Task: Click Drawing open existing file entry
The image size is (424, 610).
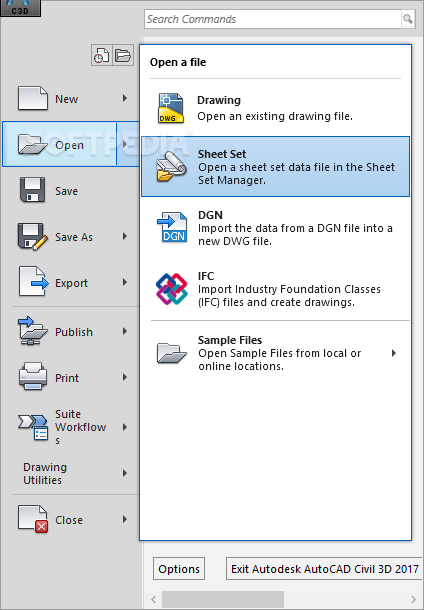Action: click(x=275, y=108)
